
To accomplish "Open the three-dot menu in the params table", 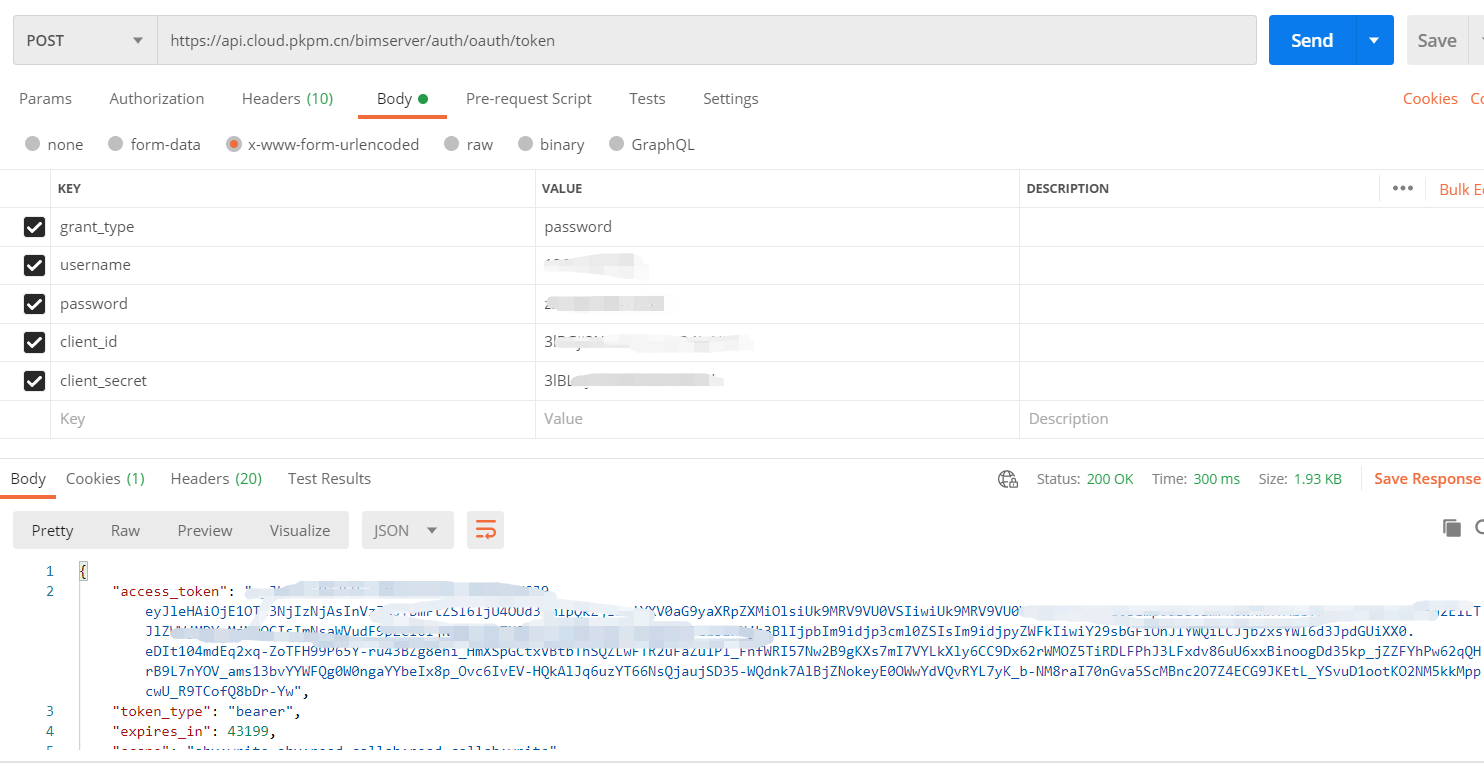I will click(x=1402, y=188).
